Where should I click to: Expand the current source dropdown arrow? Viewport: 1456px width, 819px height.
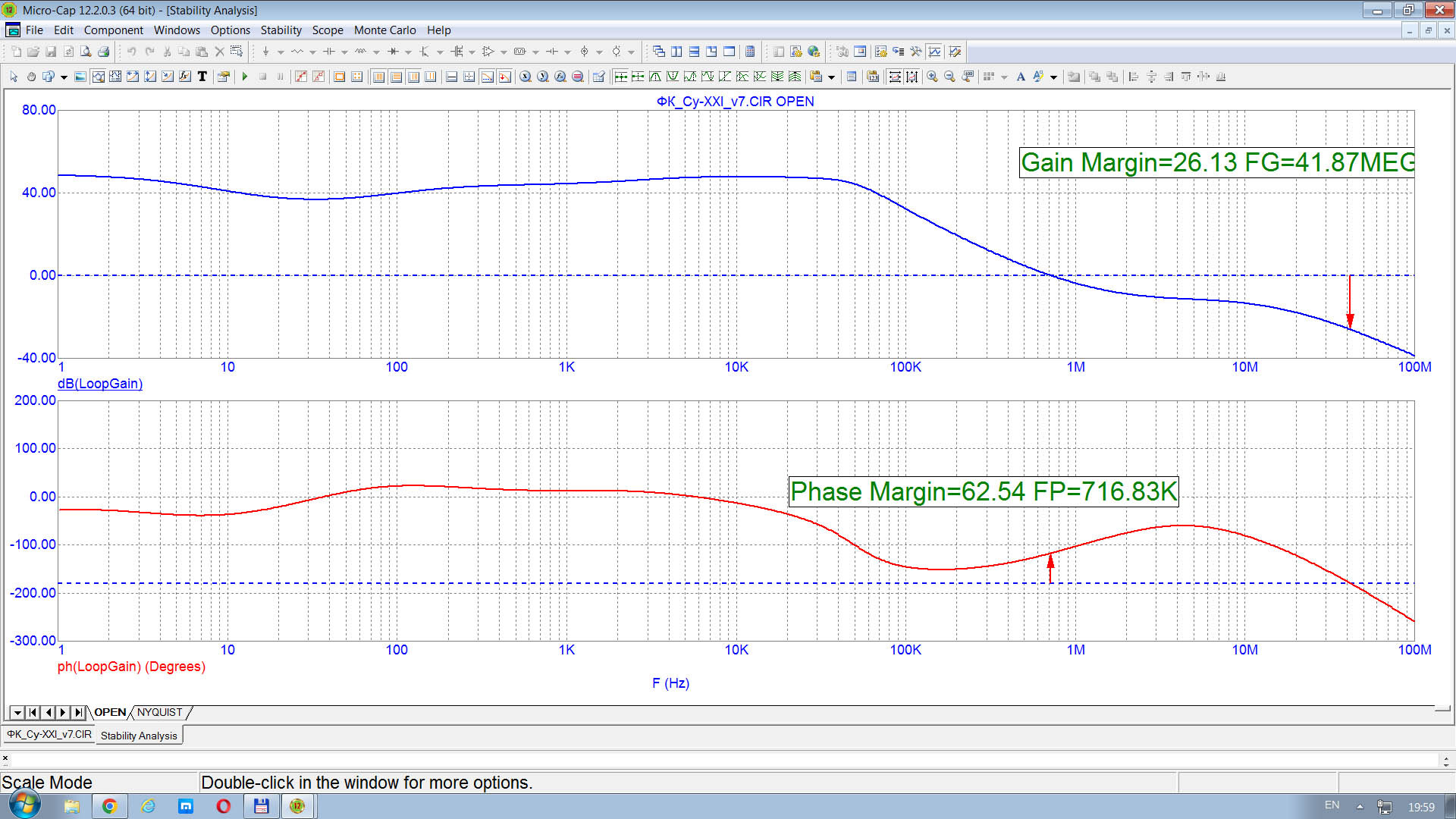[x=599, y=52]
